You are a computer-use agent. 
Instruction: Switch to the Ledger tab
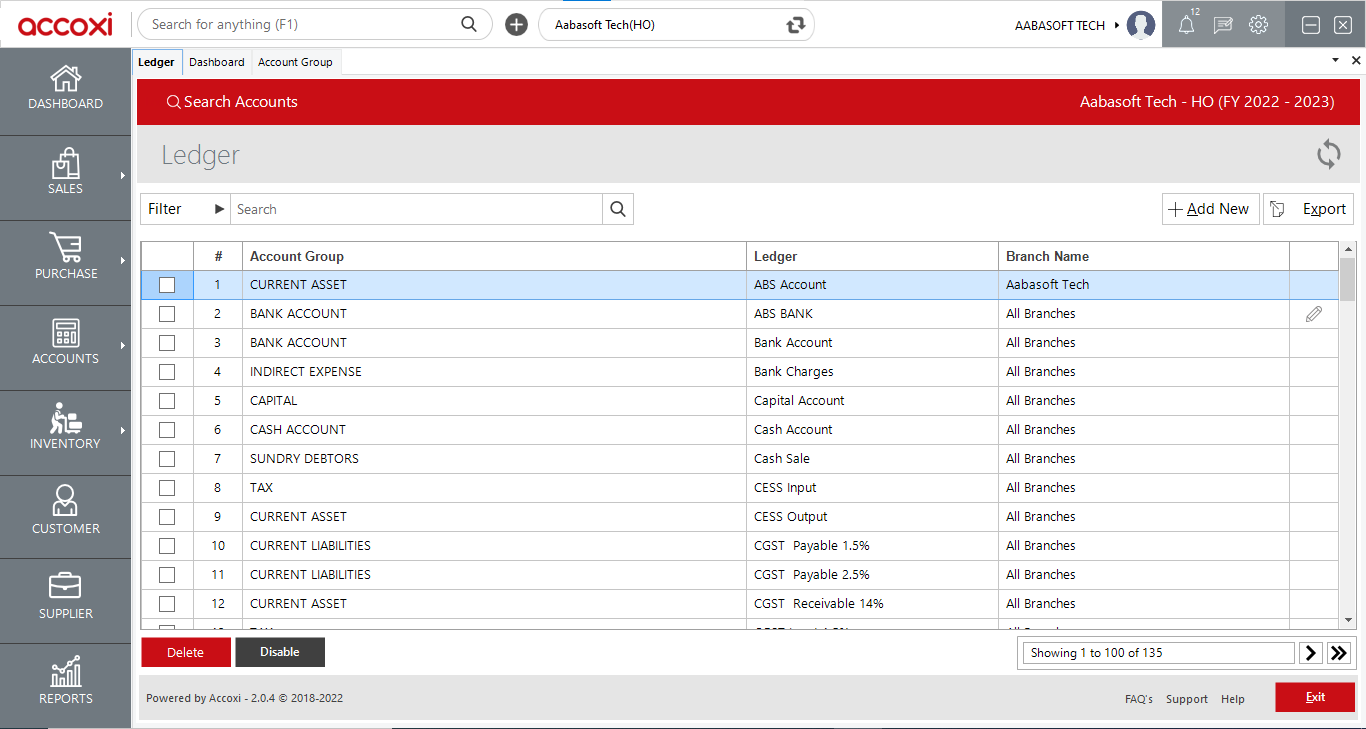point(156,62)
